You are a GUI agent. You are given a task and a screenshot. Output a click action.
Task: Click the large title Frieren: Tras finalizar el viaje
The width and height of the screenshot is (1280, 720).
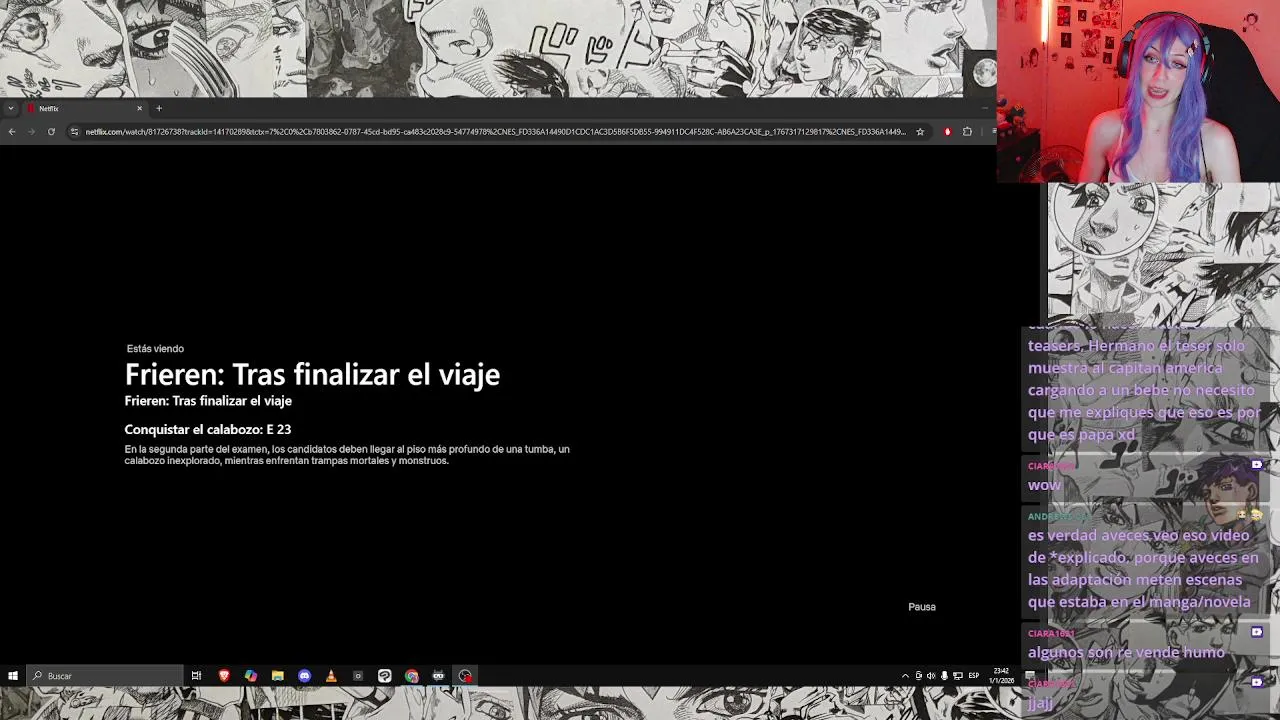click(x=312, y=375)
